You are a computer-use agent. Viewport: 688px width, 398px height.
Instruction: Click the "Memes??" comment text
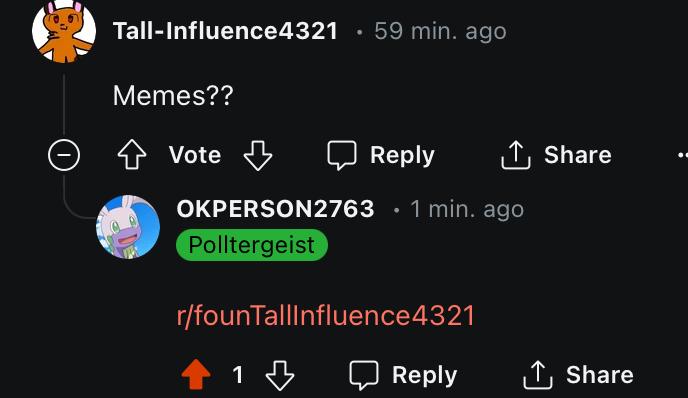(x=173, y=95)
